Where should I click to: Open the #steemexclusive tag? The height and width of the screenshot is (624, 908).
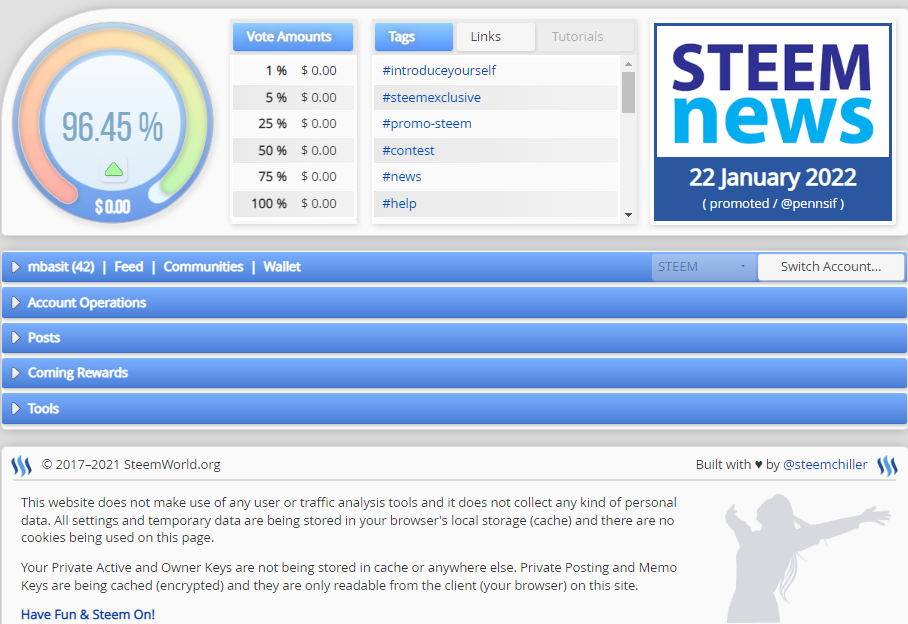431,97
